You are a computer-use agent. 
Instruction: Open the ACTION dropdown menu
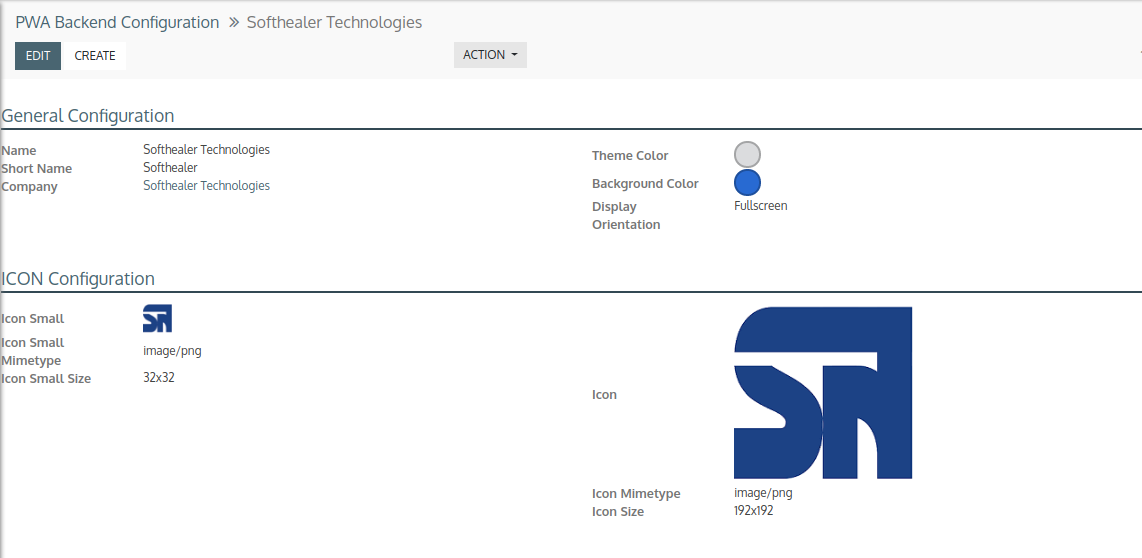pos(490,55)
